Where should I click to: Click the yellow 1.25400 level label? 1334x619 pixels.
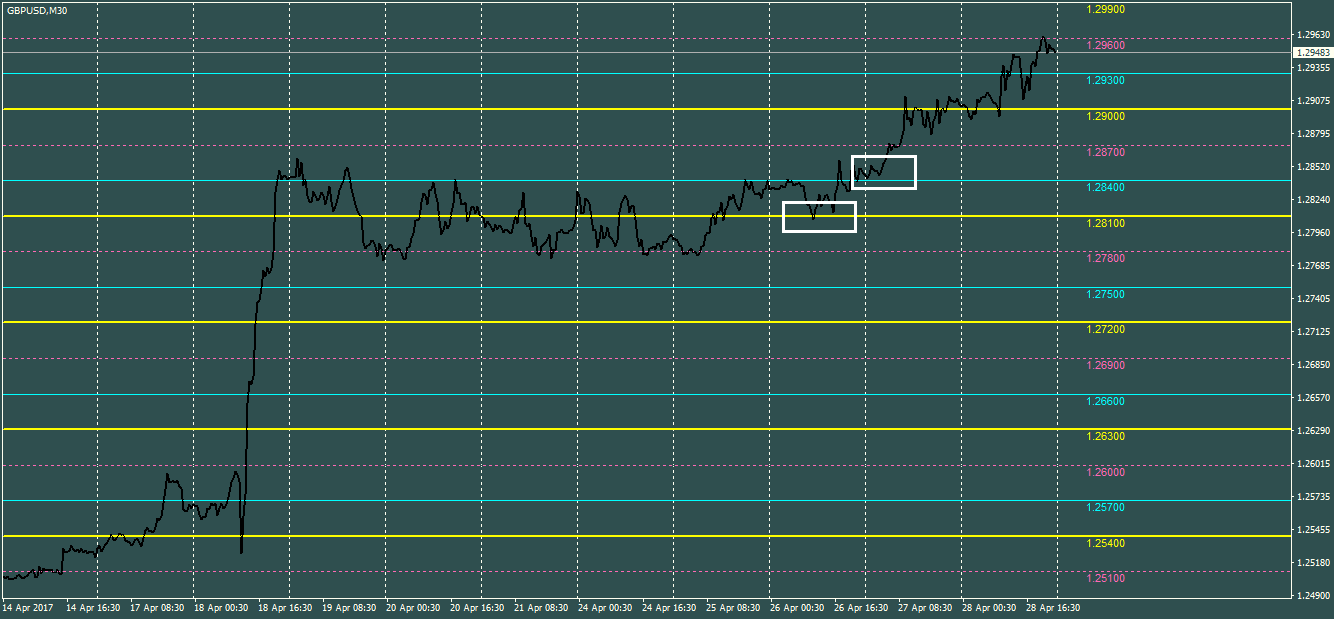[1105, 543]
